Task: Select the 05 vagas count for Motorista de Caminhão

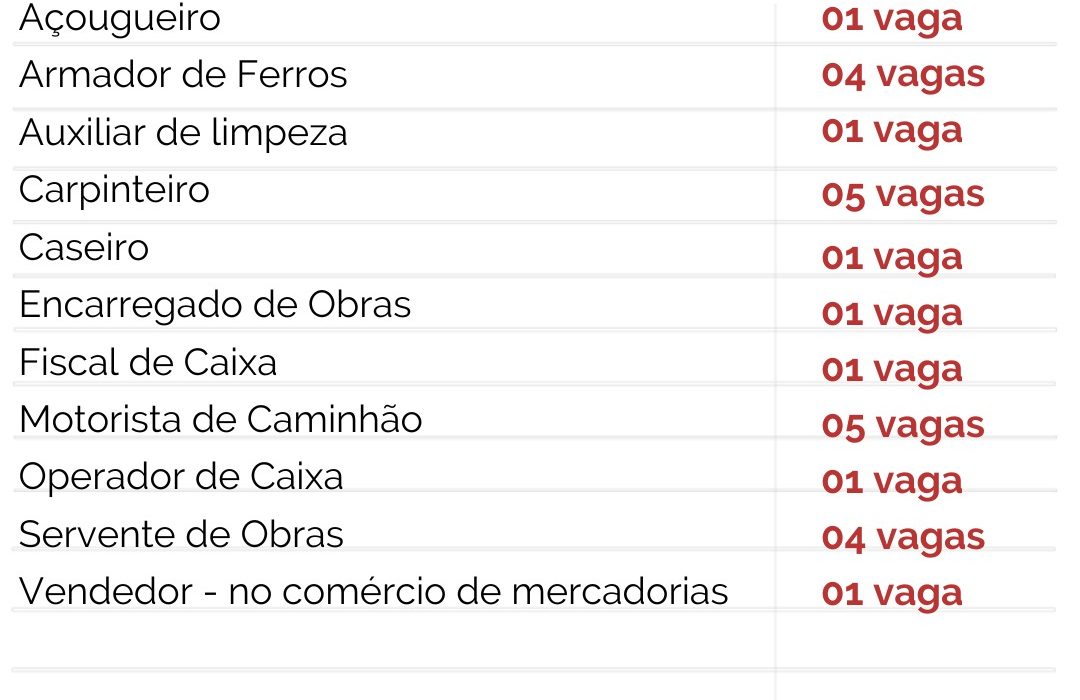Action: click(x=903, y=425)
